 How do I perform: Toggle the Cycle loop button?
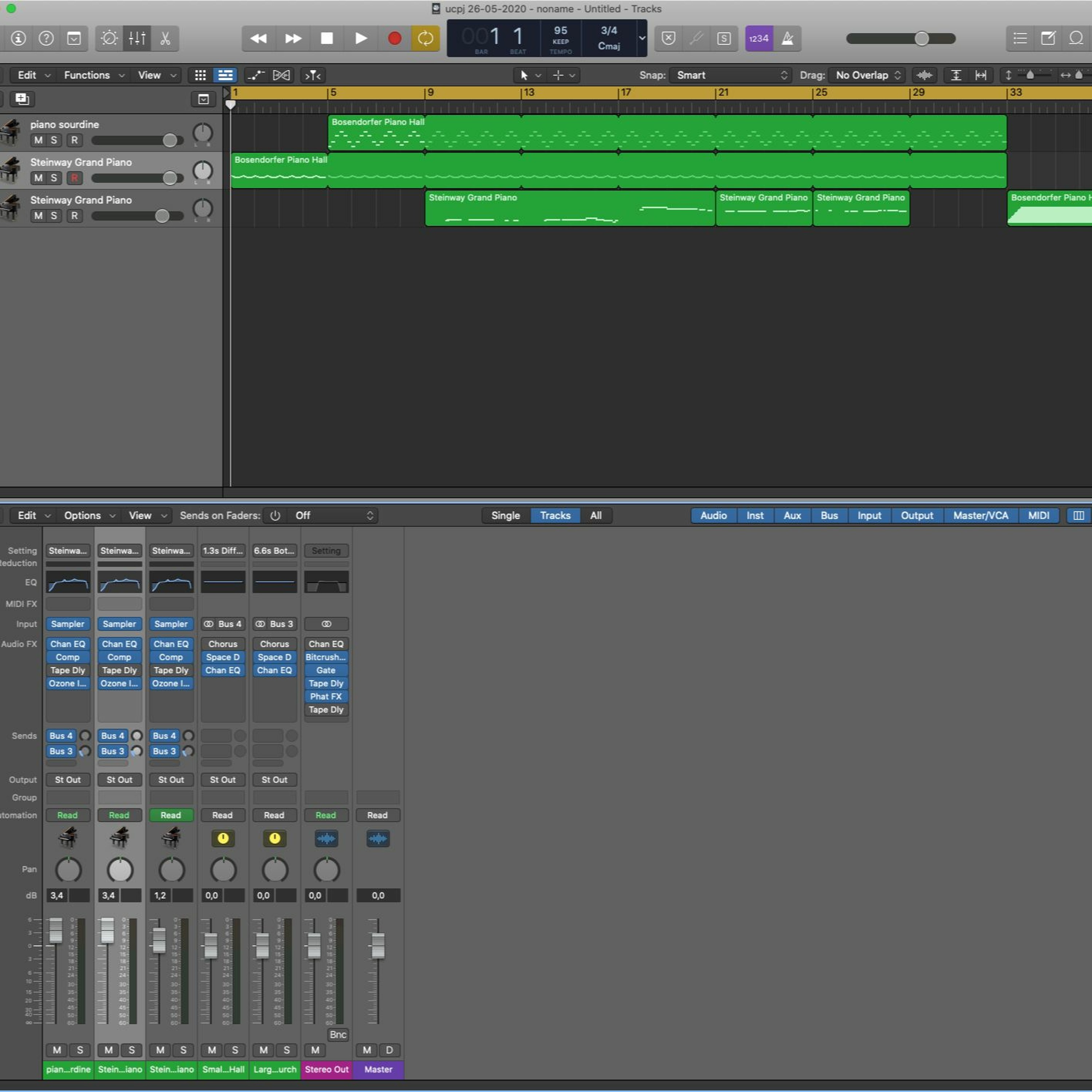(425, 39)
